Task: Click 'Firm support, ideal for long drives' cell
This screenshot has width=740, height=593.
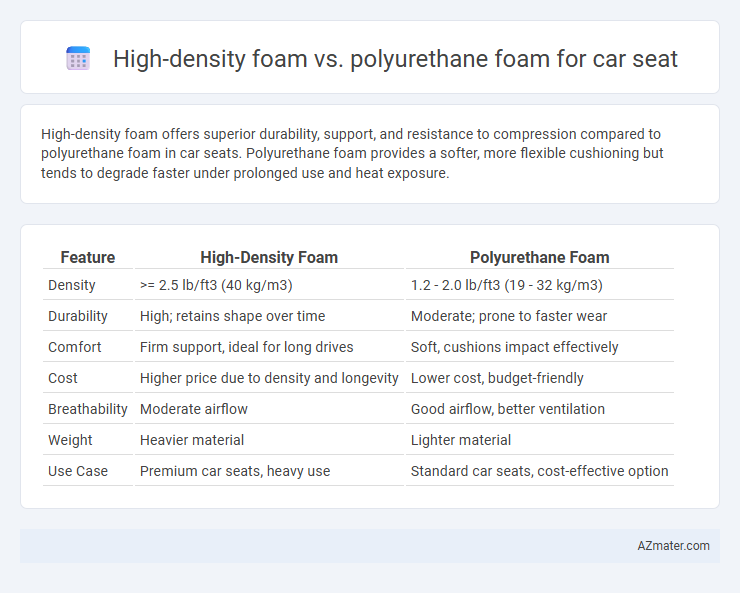Action: (246, 347)
